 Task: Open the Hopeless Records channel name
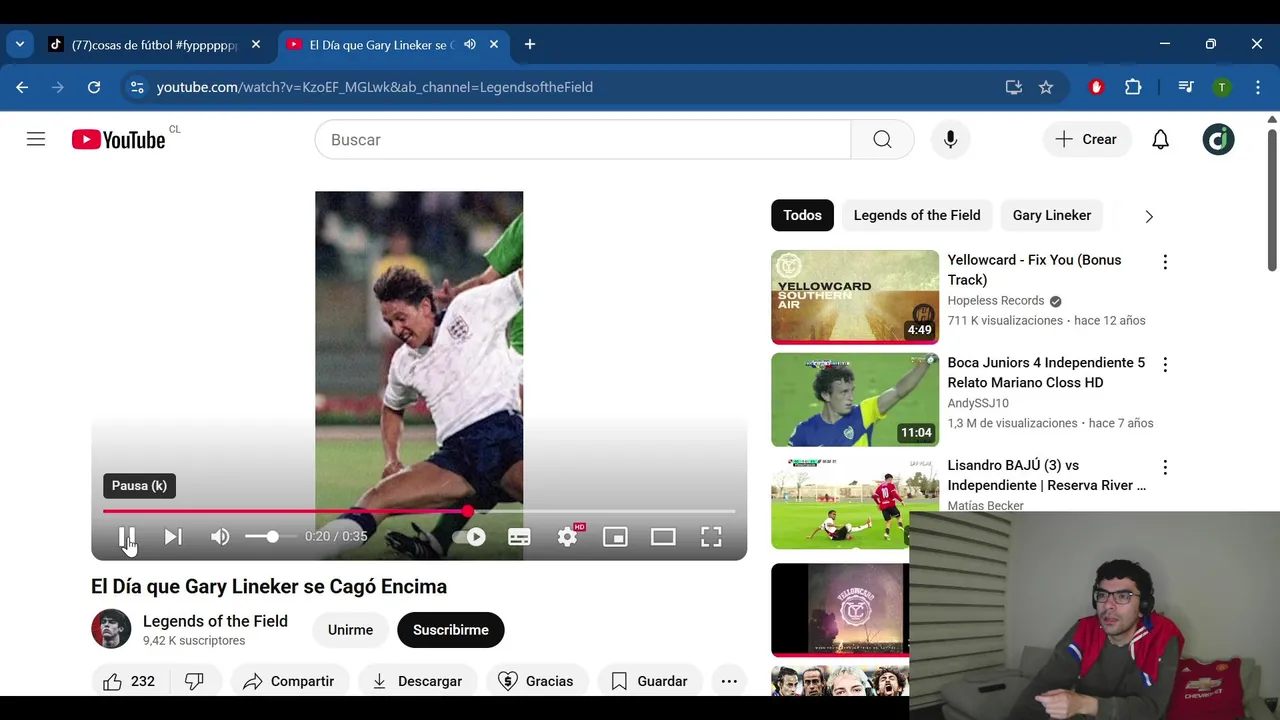996,300
